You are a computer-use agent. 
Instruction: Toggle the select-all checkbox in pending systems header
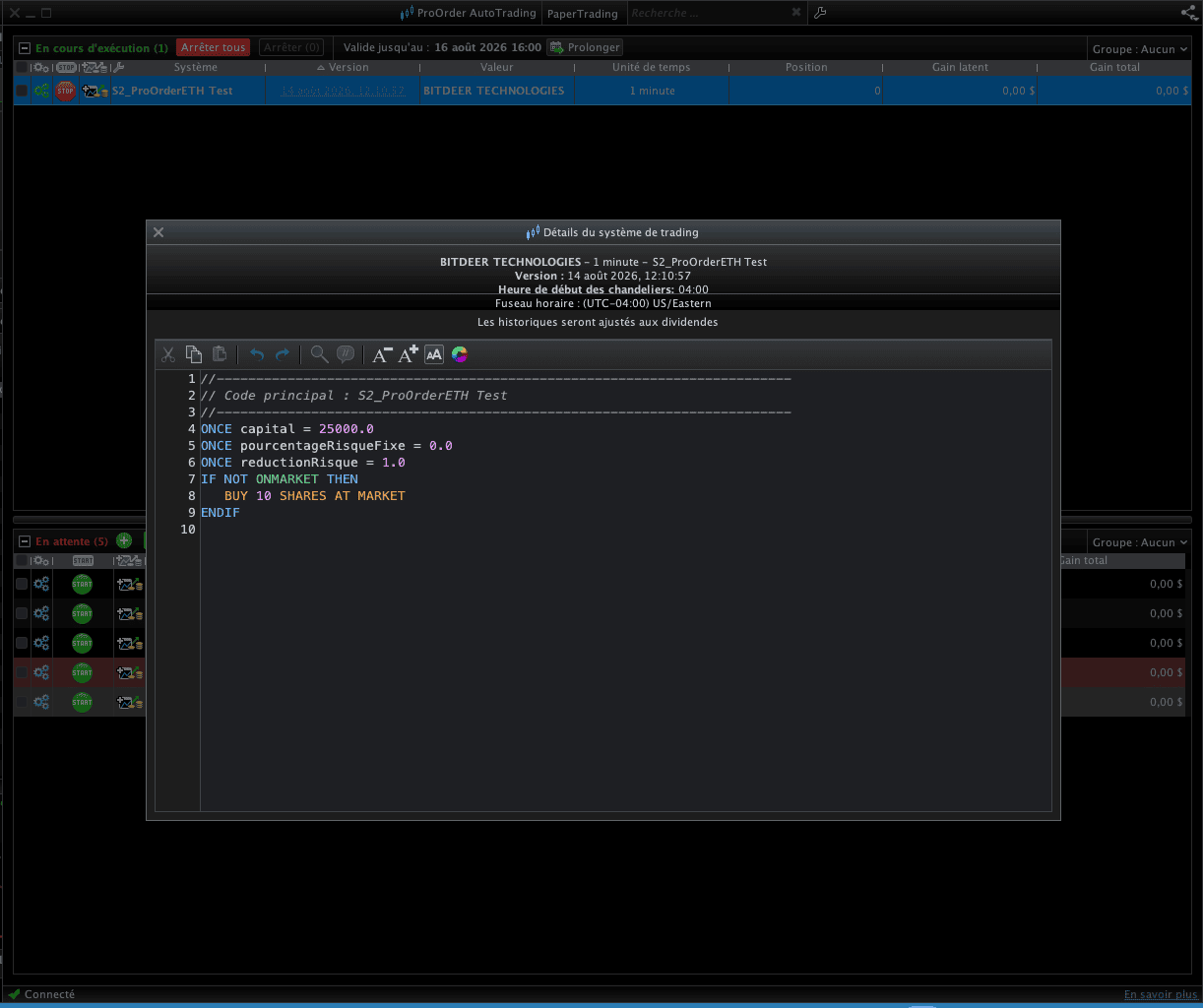pos(22,561)
